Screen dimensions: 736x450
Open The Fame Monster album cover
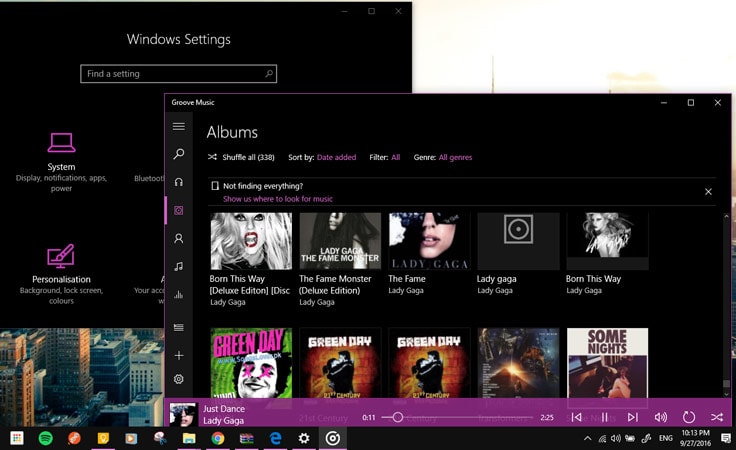click(x=340, y=241)
